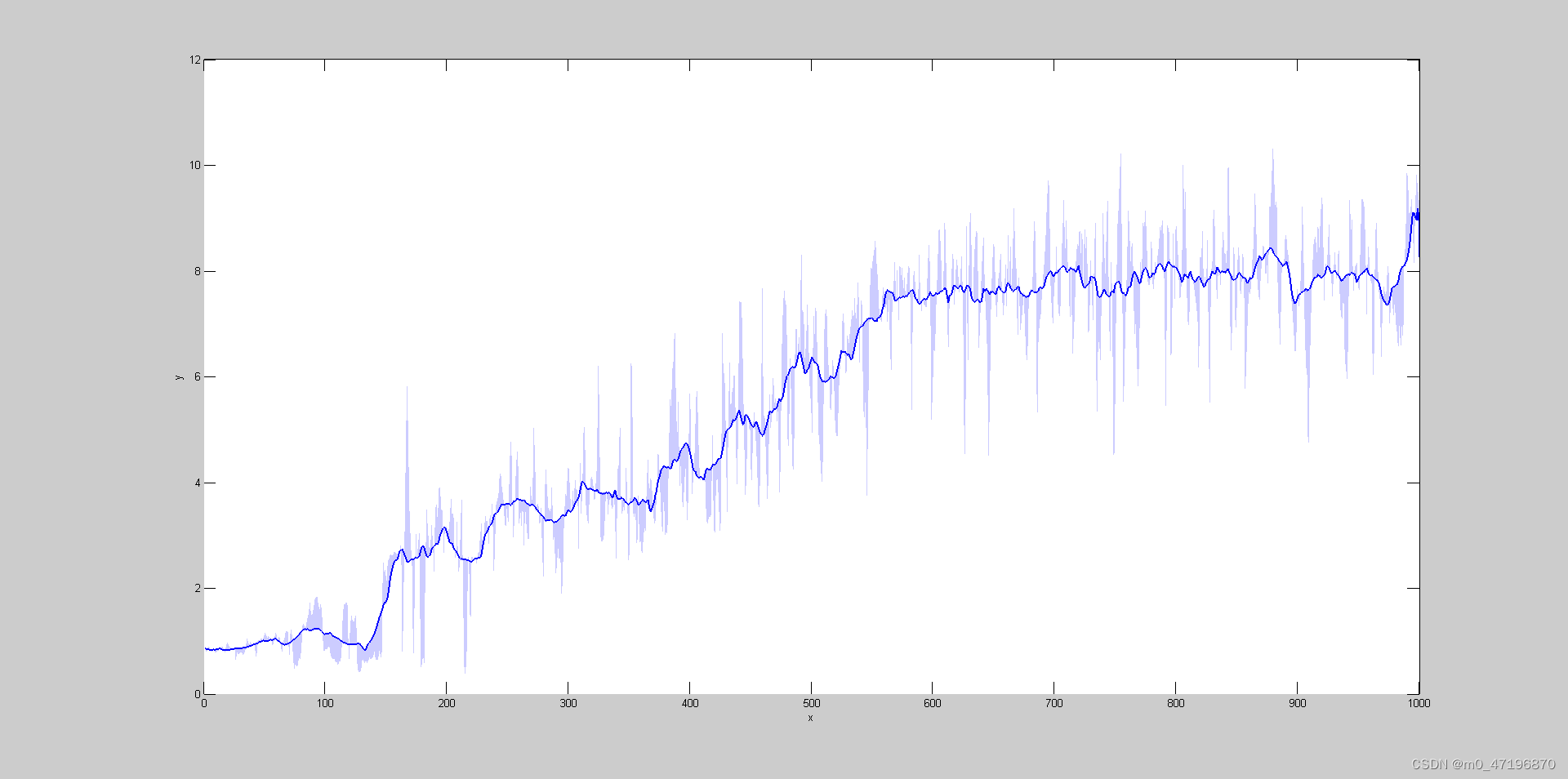The height and width of the screenshot is (779, 1568).
Task: Click the y-axis tick label 10
Action: coord(194,165)
